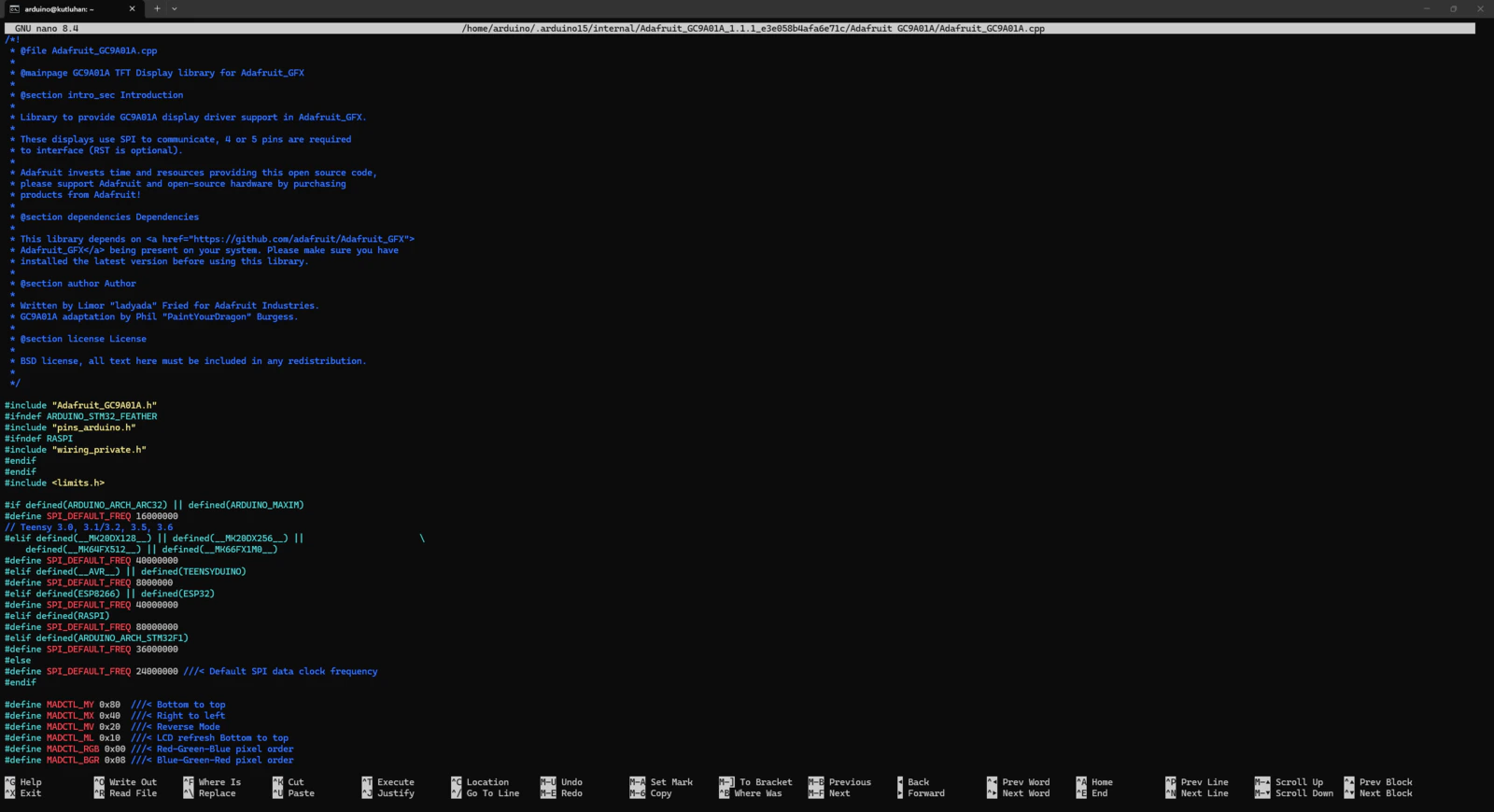Click the Redo shortcut label
1494x812 pixels.
click(571, 793)
